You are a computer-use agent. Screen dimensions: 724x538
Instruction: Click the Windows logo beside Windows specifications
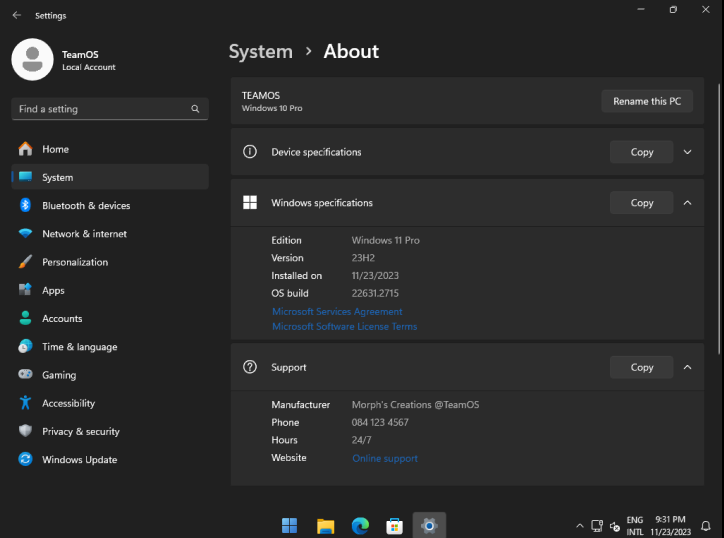pos(250,202)
